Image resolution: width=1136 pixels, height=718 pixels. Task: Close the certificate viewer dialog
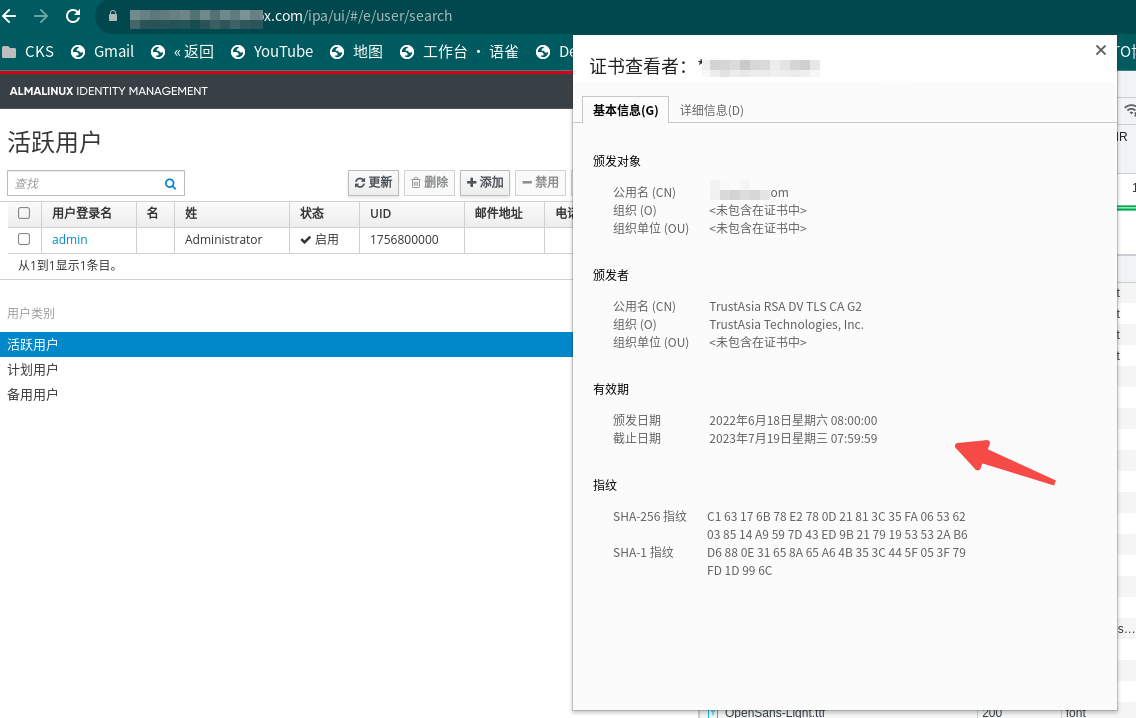pyautogui.click(x=1100, y=50)
